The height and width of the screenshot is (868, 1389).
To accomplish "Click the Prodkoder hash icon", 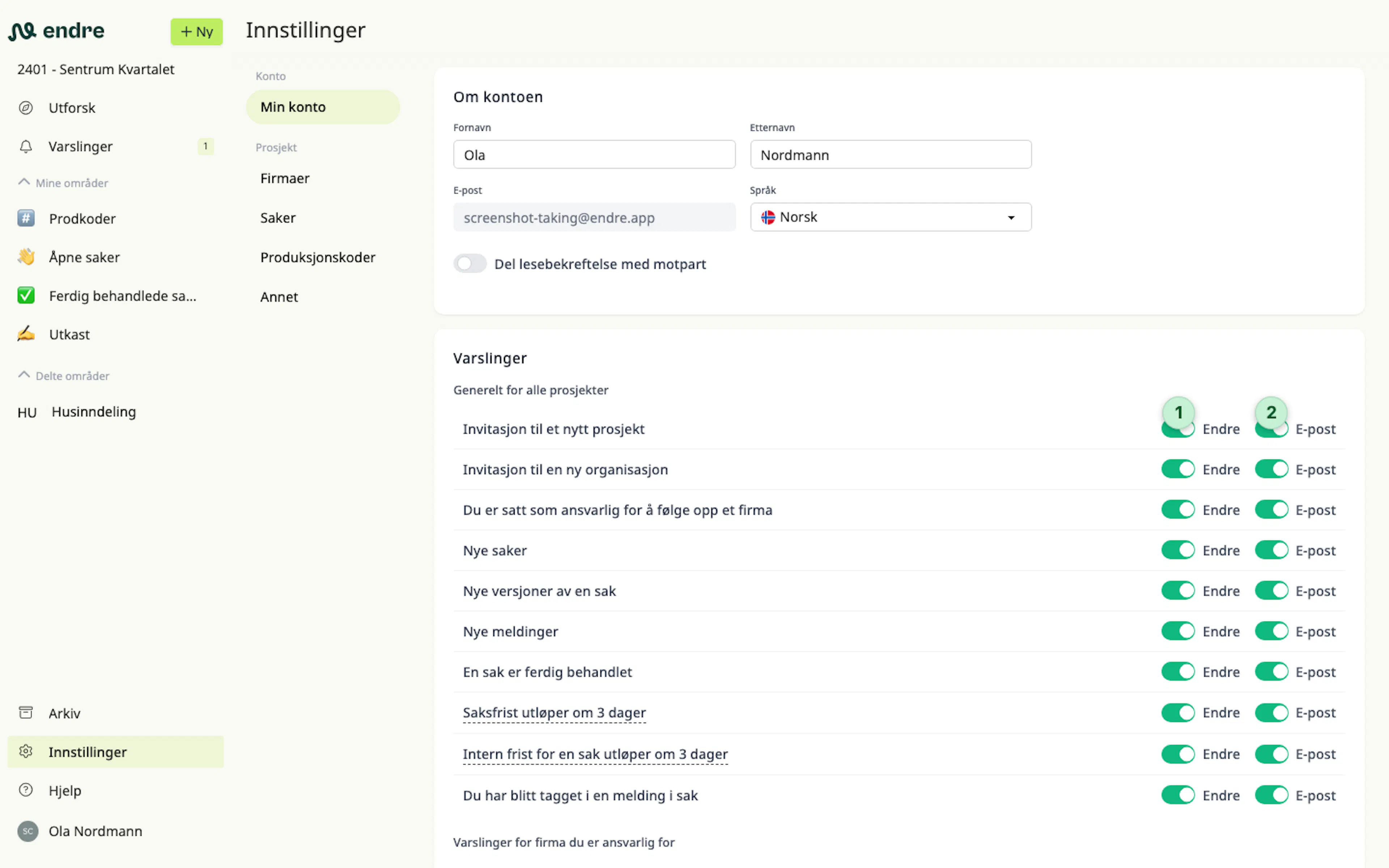I will click(26, 218).
